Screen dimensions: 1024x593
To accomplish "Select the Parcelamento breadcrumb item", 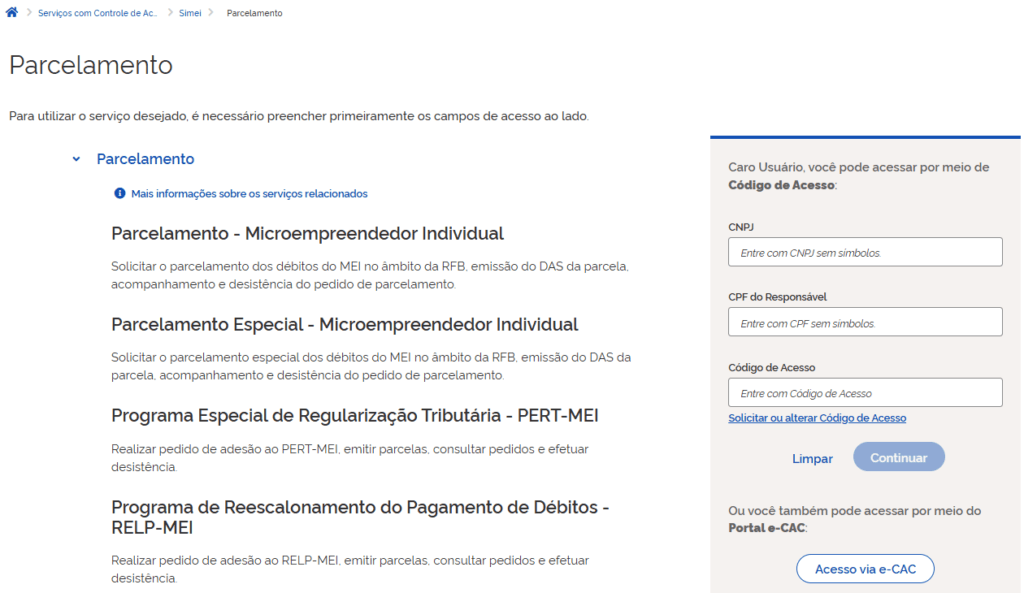I will click(x=254, y=13).
